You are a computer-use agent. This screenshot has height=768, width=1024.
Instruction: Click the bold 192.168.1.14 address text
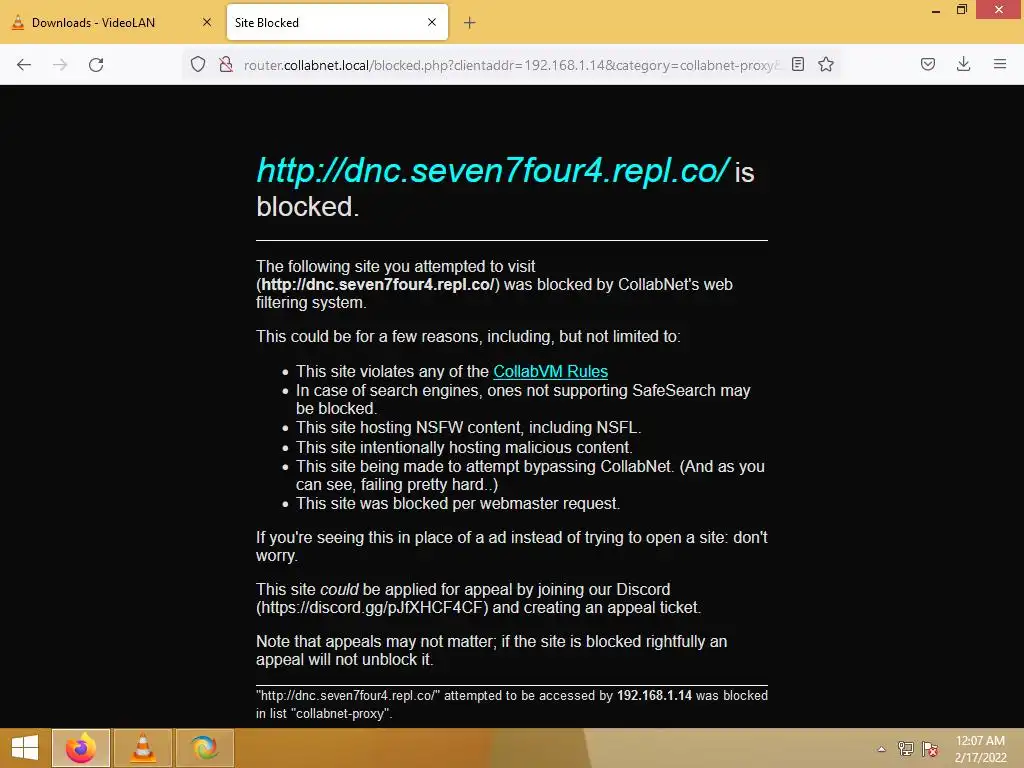[x=654, y=696]
